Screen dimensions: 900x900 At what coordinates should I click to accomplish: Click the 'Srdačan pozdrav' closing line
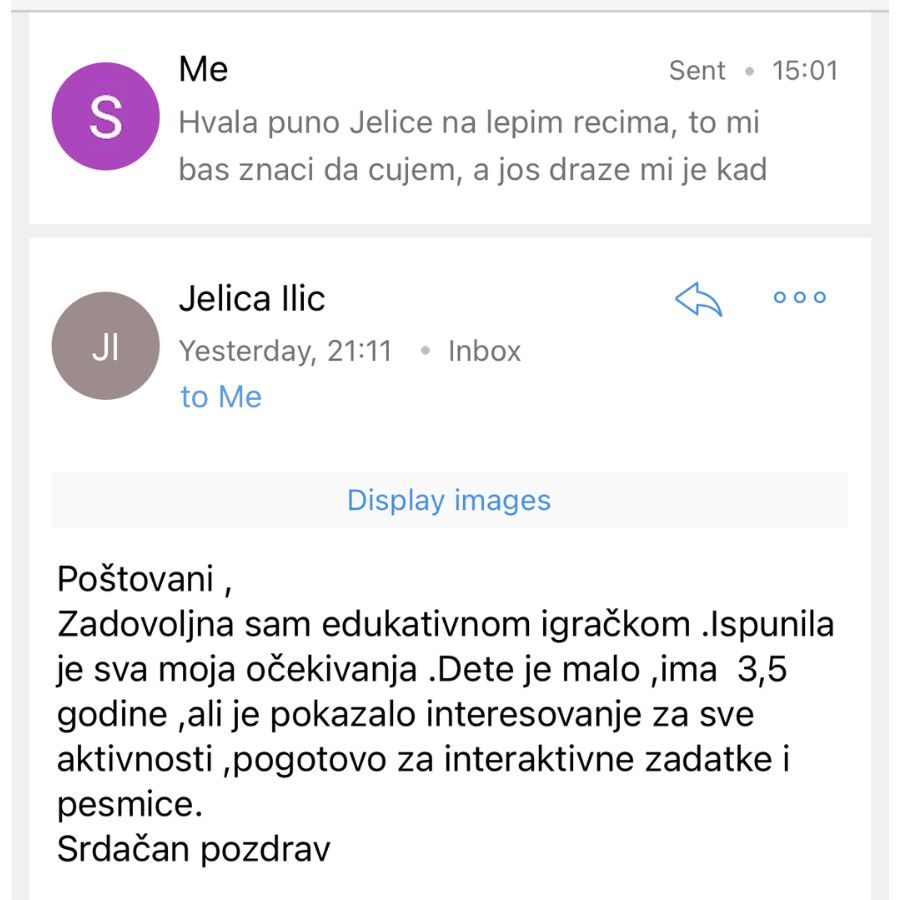pos(194,849)
